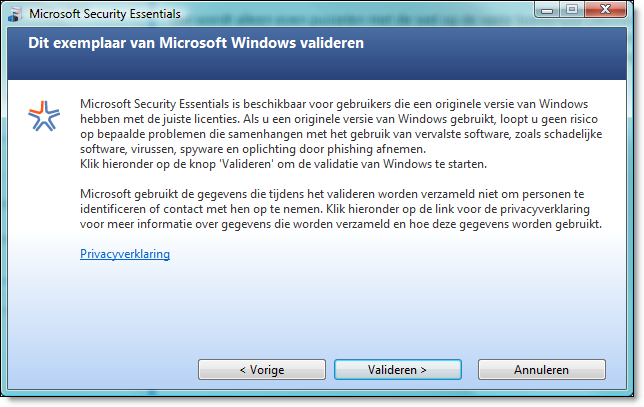Cancel setup with the Annuleren button
The image size is (644, 407).
[541, 370]
